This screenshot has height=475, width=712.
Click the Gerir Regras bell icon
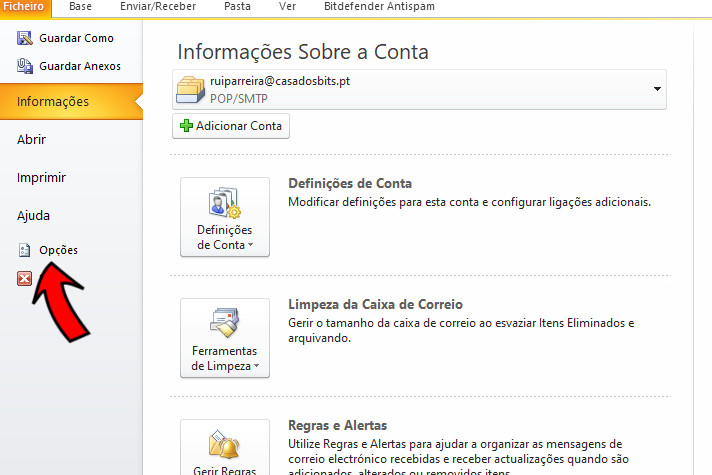tap(224, 443)
